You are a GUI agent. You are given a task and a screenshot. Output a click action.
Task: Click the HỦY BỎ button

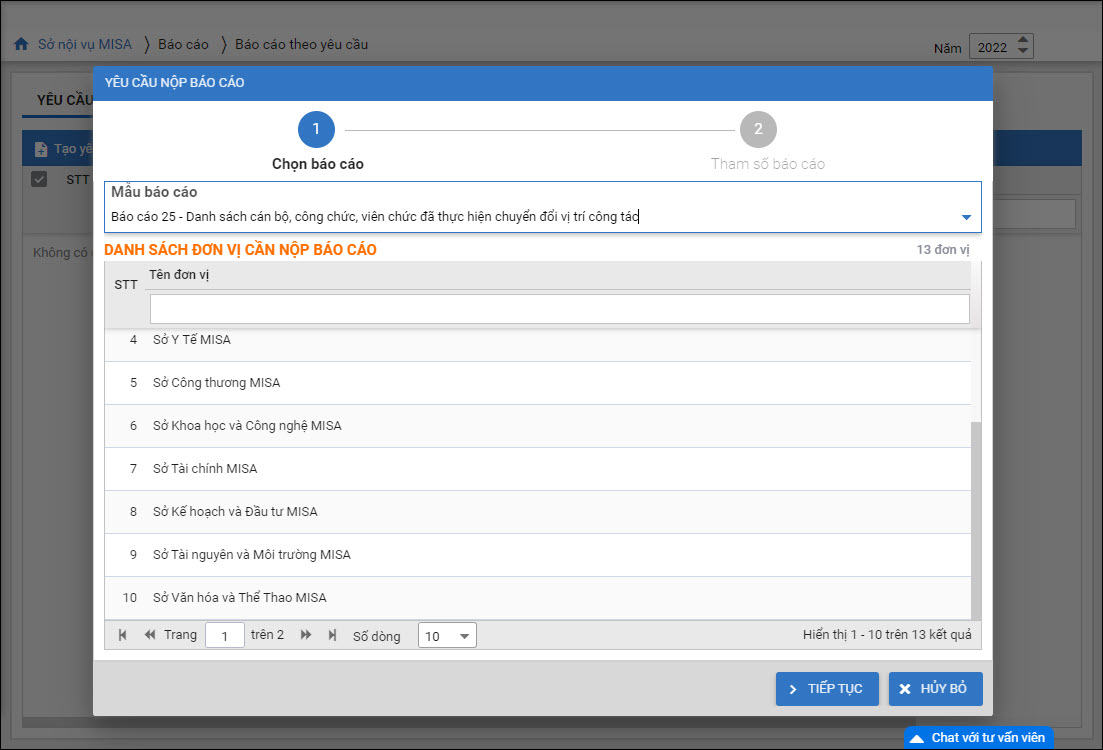click(x=935, y=689)
